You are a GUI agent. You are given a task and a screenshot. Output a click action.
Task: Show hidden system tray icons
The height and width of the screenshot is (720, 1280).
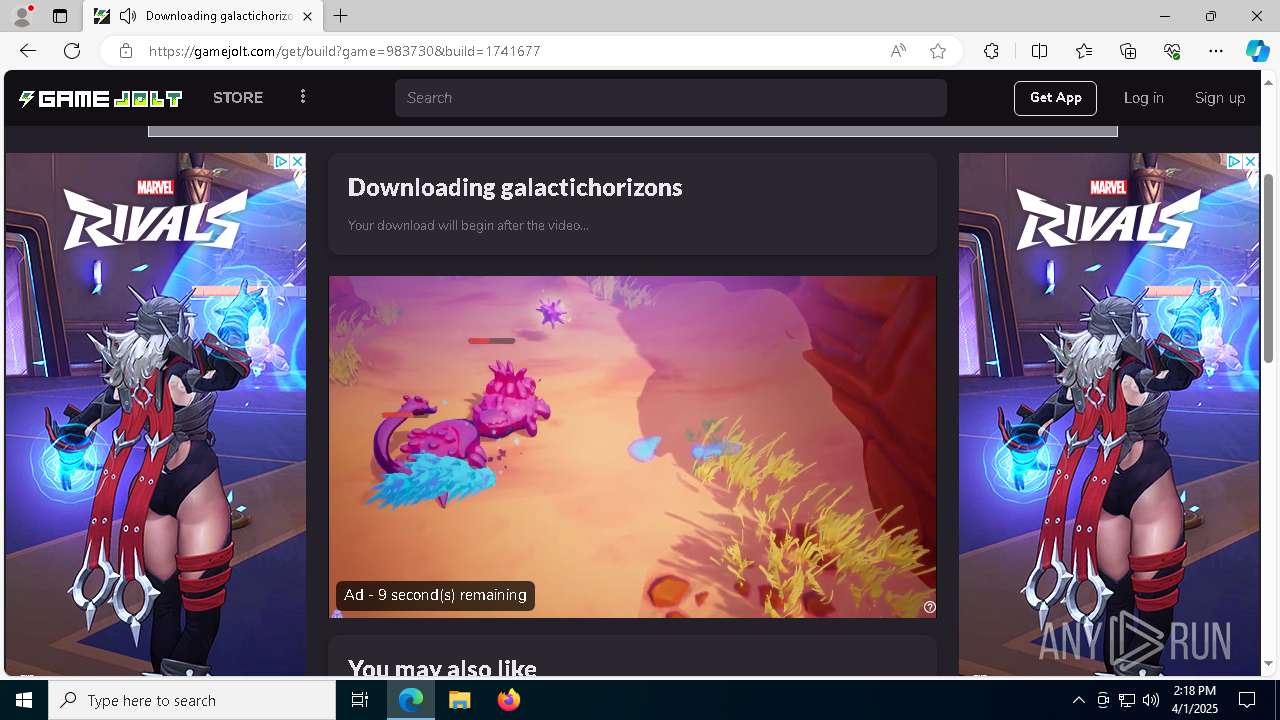[x=1079, y=700]
